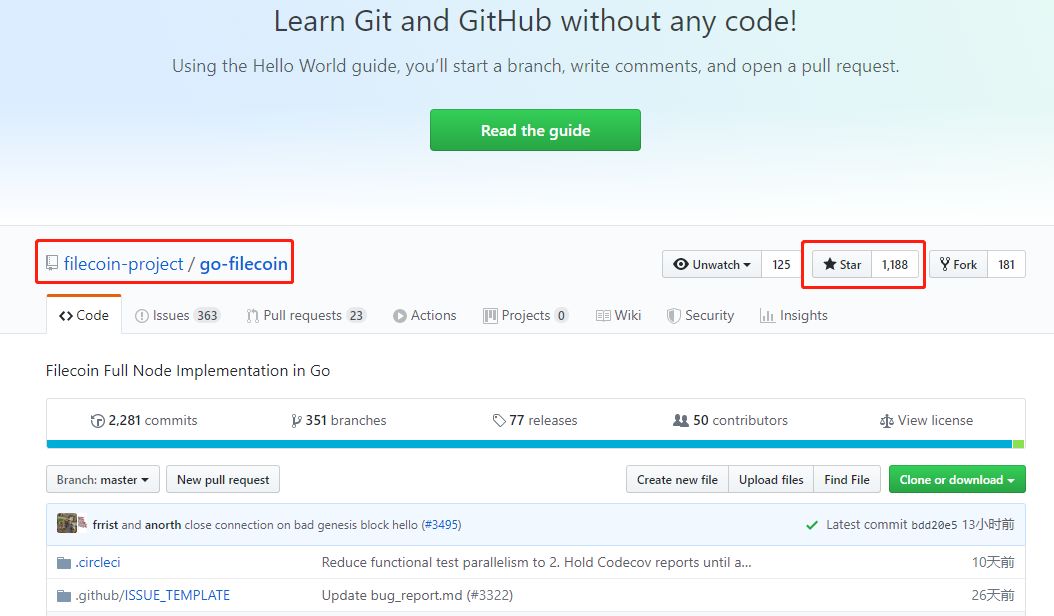This screenshot has height=616, width=1054.
Task: Open the Projects tab
Action: click(x=526, y=315)
